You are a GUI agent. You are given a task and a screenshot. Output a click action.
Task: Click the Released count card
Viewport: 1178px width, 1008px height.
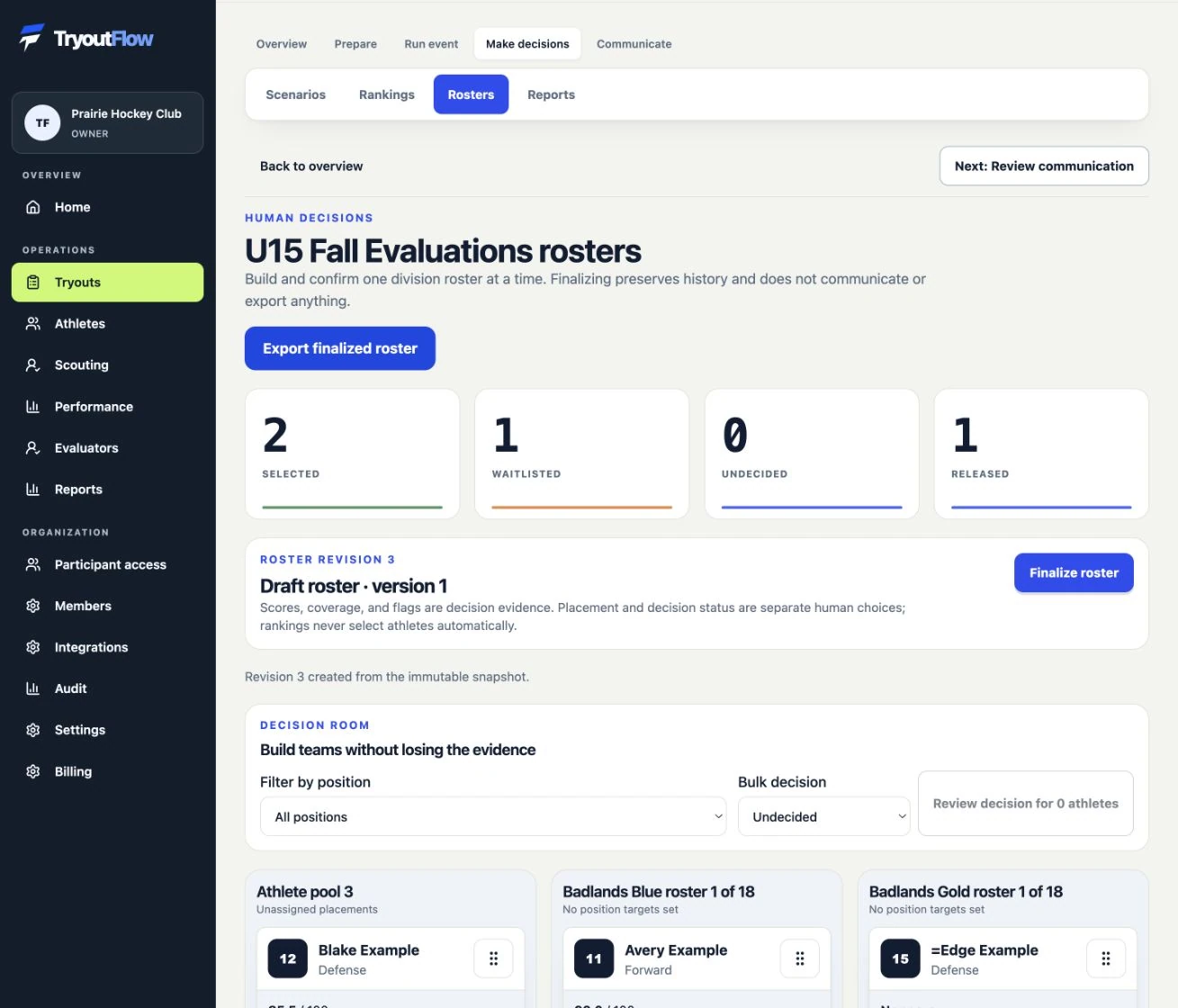click(x=1041, y=454)
